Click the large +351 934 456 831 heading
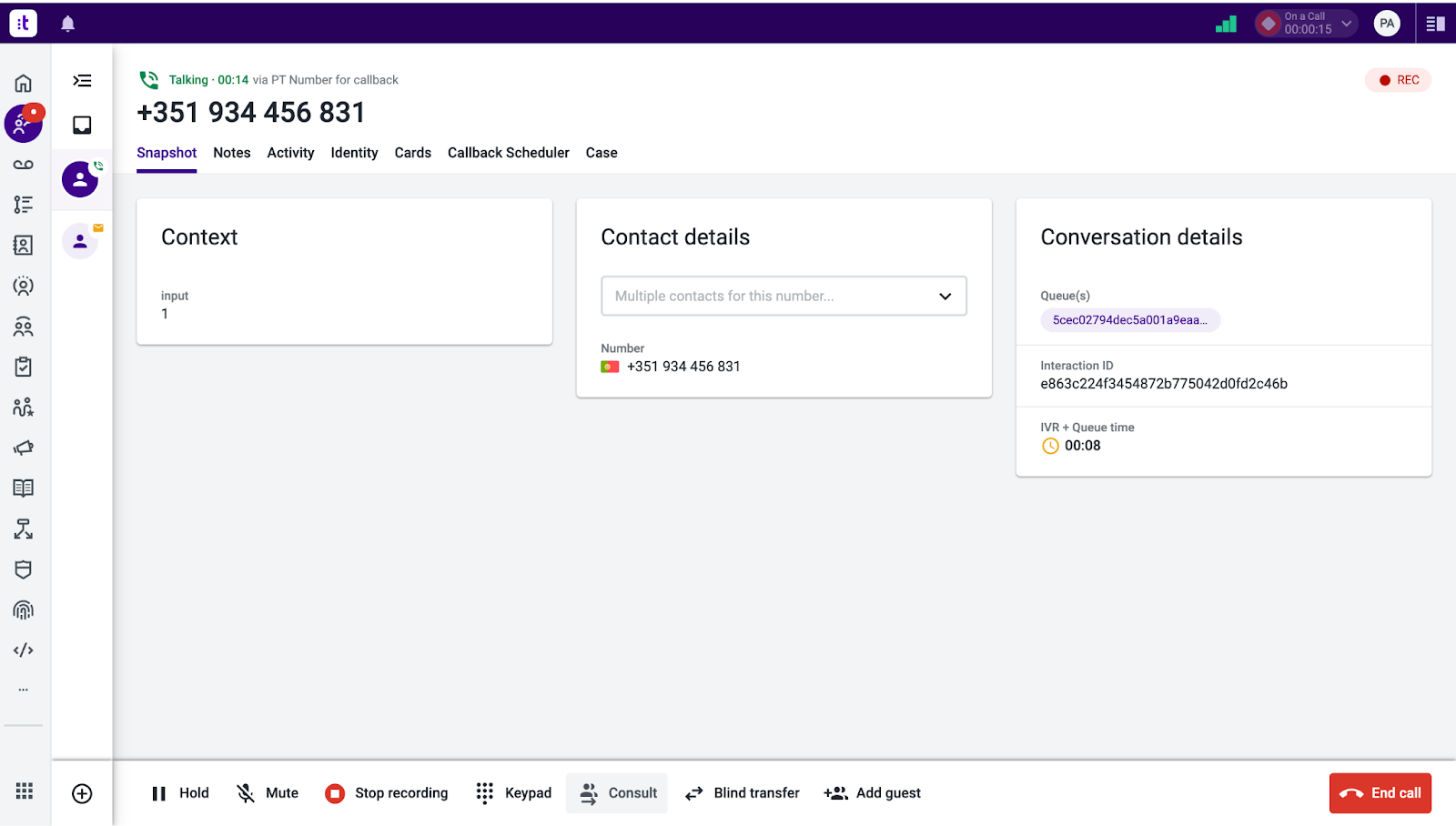The height and width of the screenshot is (826, 1456). point(251,113)
